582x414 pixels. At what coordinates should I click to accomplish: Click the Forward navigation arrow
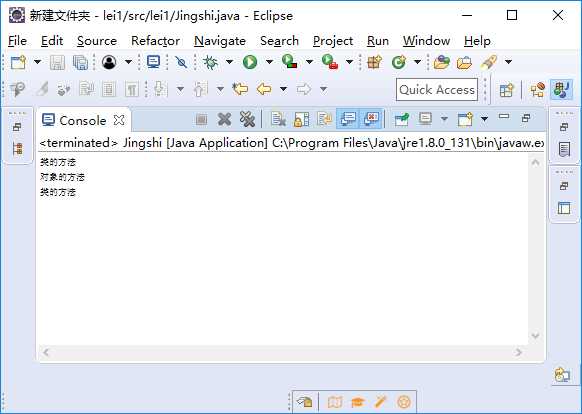pyautogui.click(x=304, y=89)
